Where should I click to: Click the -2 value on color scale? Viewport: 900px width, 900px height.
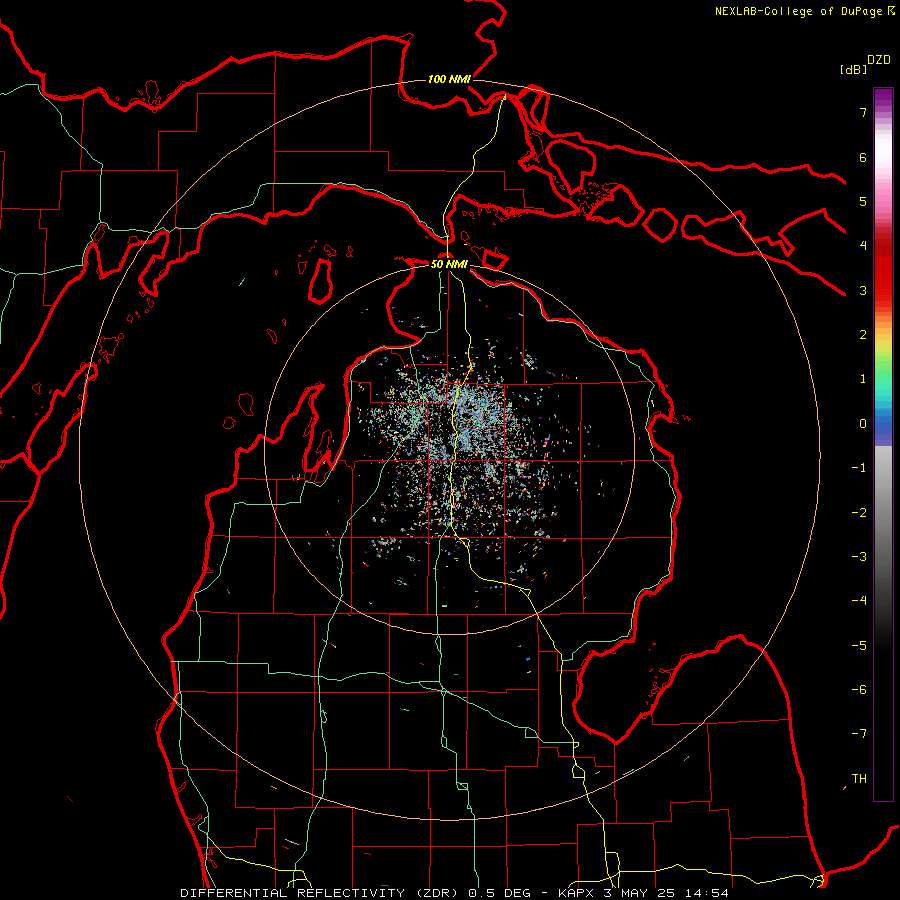click(x=859, y=513)
